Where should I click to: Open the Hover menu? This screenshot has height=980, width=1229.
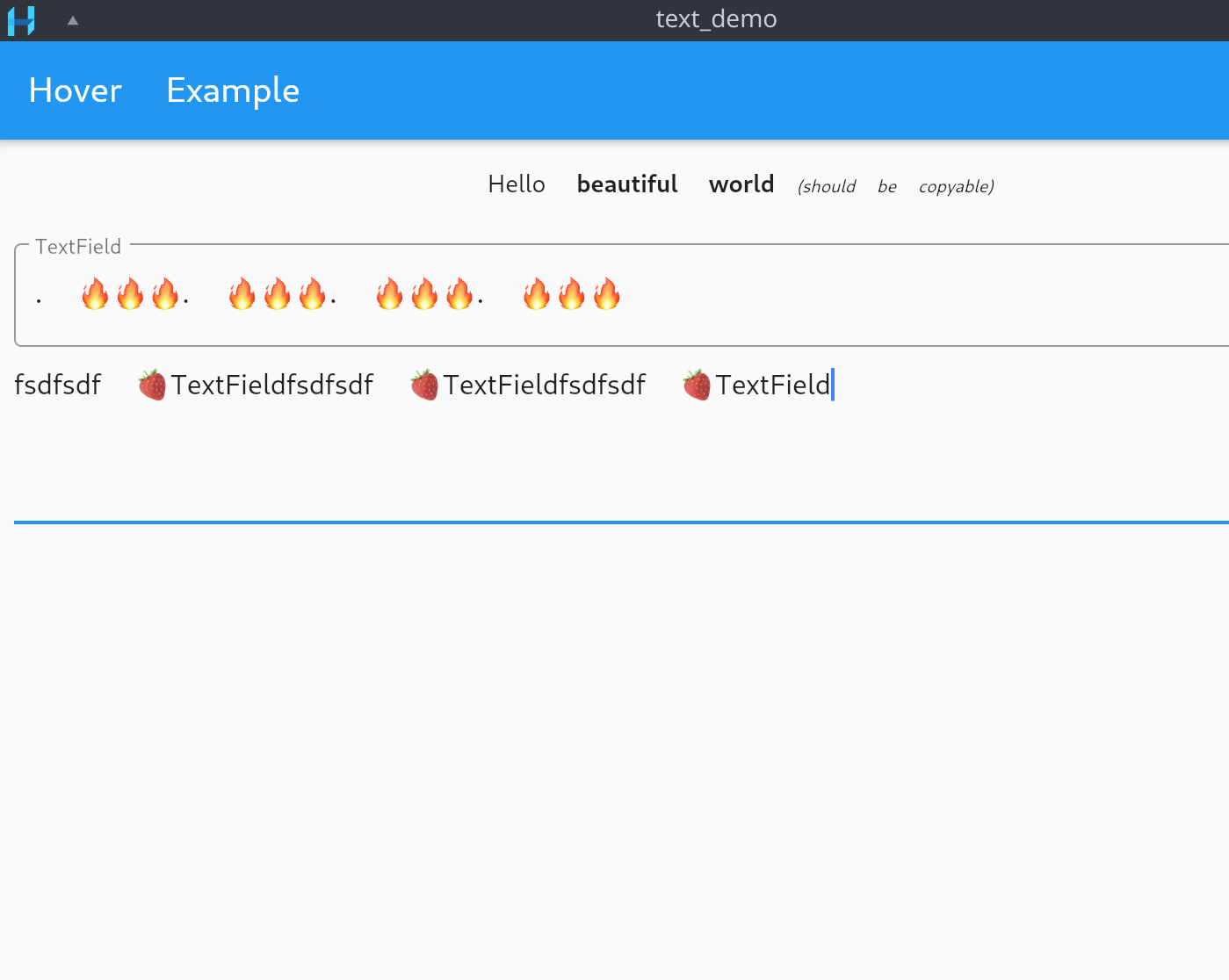[x=75, y=90]
